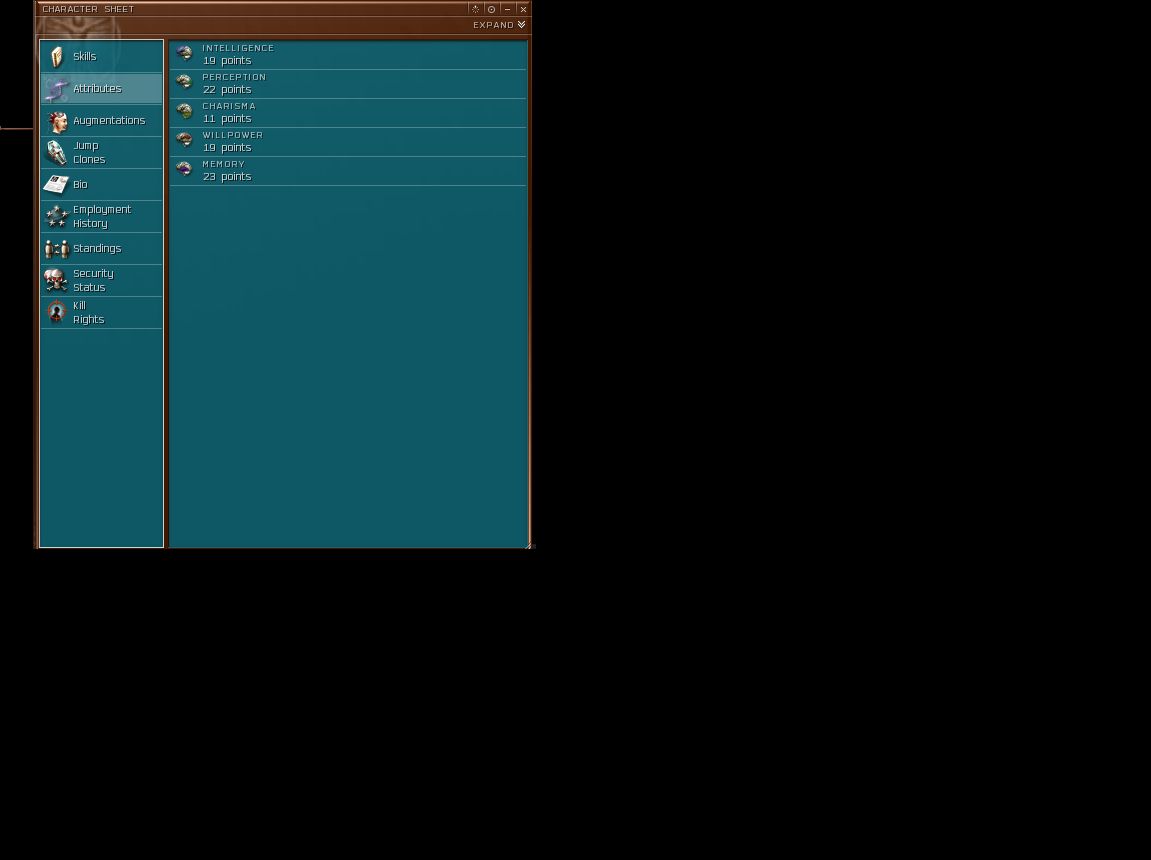
Task: Open the Bio tab
Action: (x=101, y=184)
